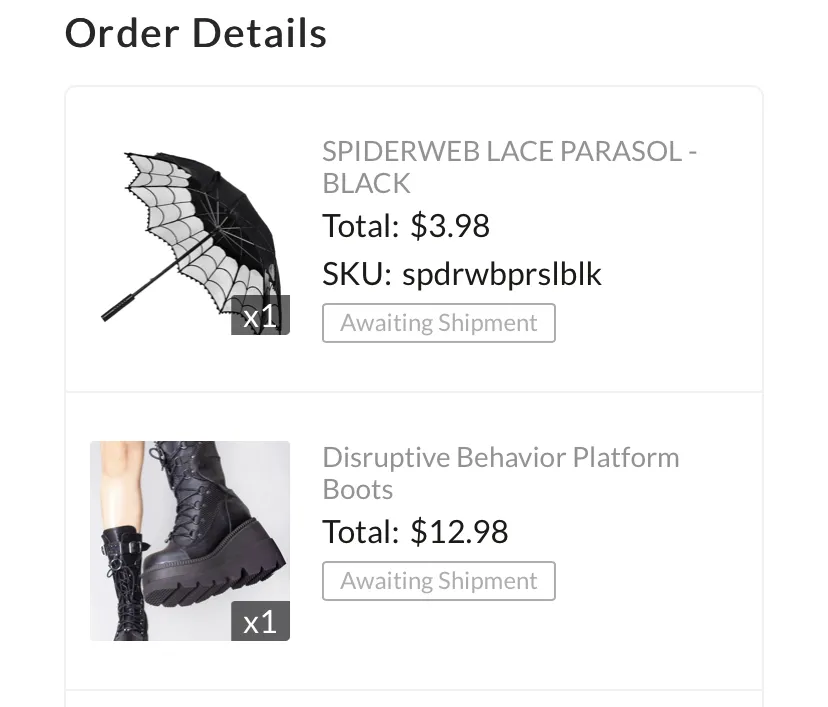The height and width of the screenshot is (707, 828).
Task: Click the word Boots in second title
Action: [357, 489]
